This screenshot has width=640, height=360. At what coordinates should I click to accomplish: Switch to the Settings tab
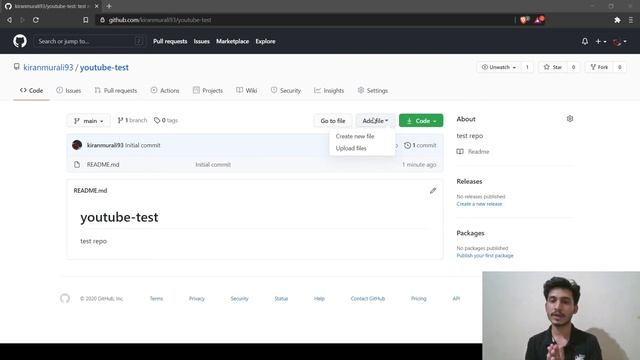pyautogui.click(x=373, y=90)
